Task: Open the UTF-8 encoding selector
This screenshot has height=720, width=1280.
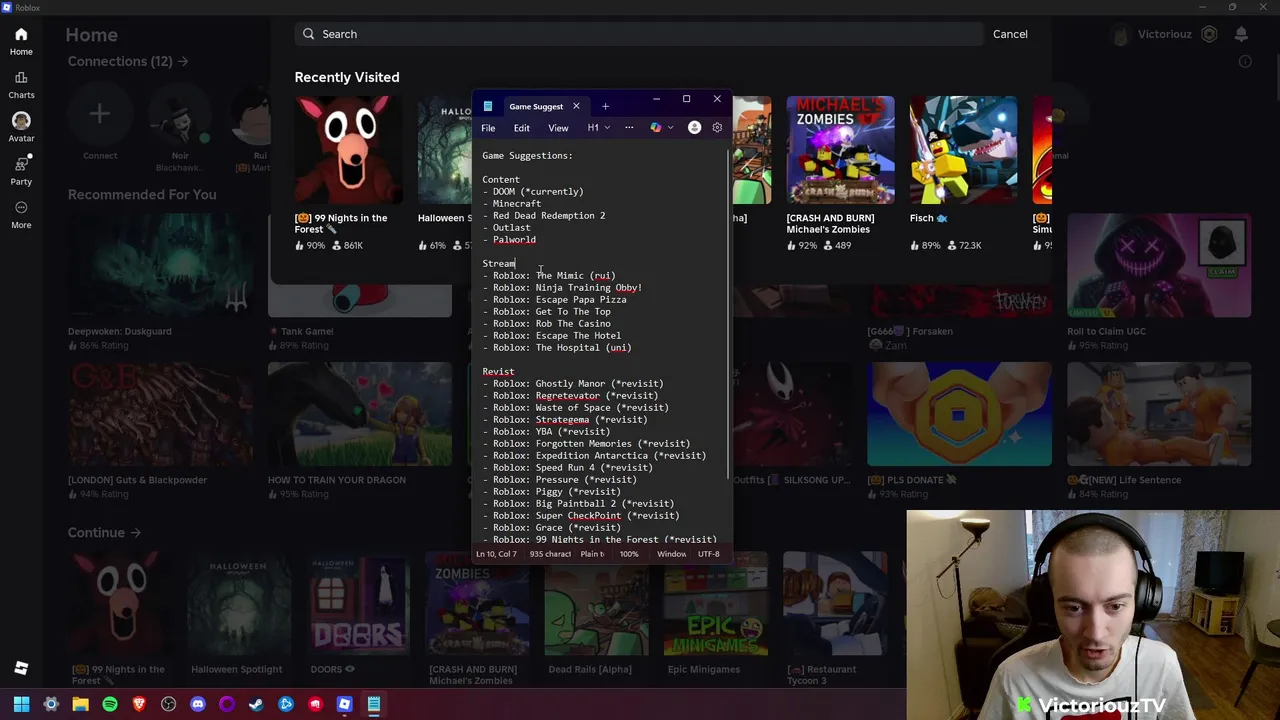Action: (x=709, y=554)
